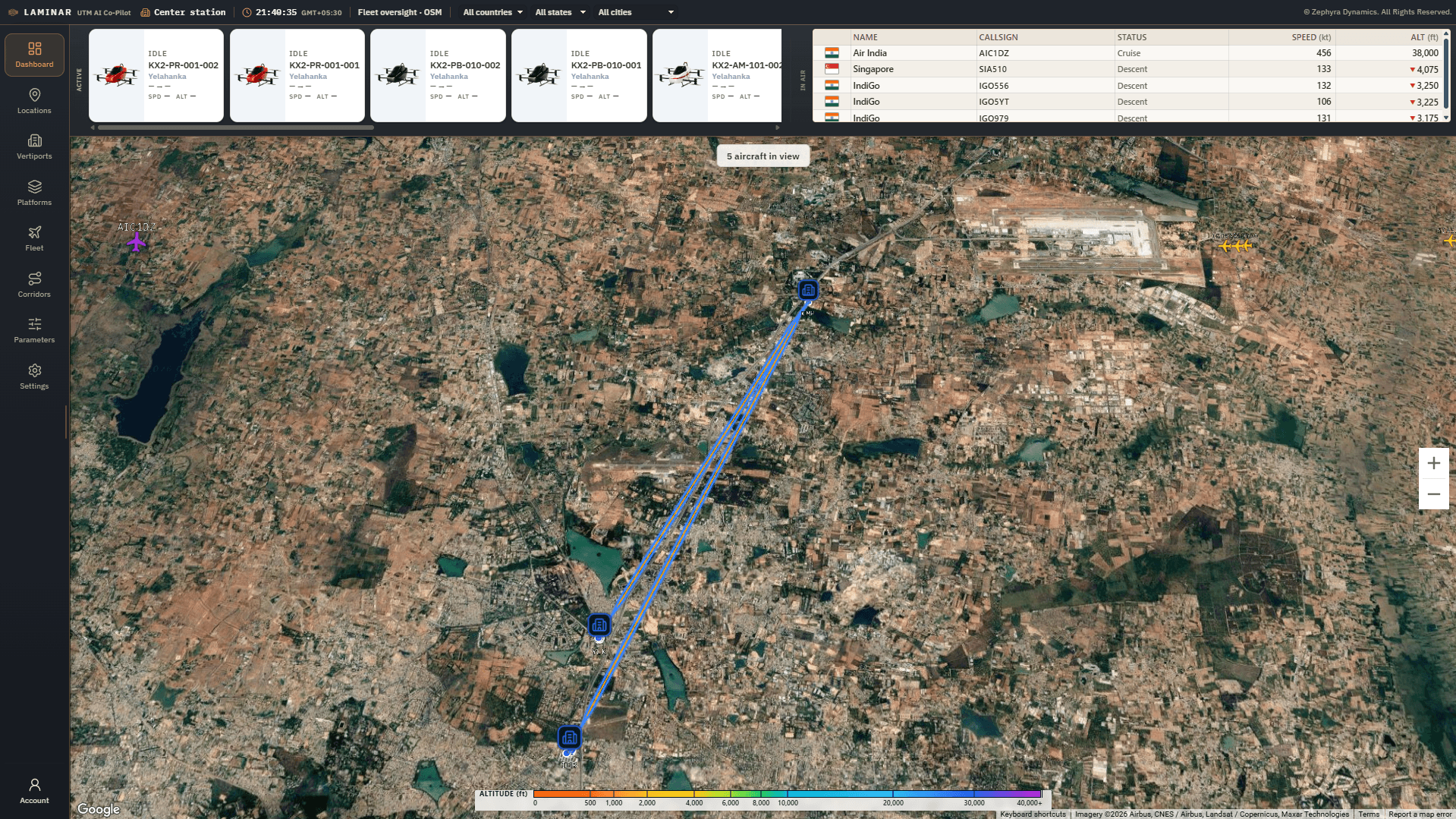1456x819 pixels.
Task: Click the aircraft cards horizontal scrollbar
Action: (235, 128)
